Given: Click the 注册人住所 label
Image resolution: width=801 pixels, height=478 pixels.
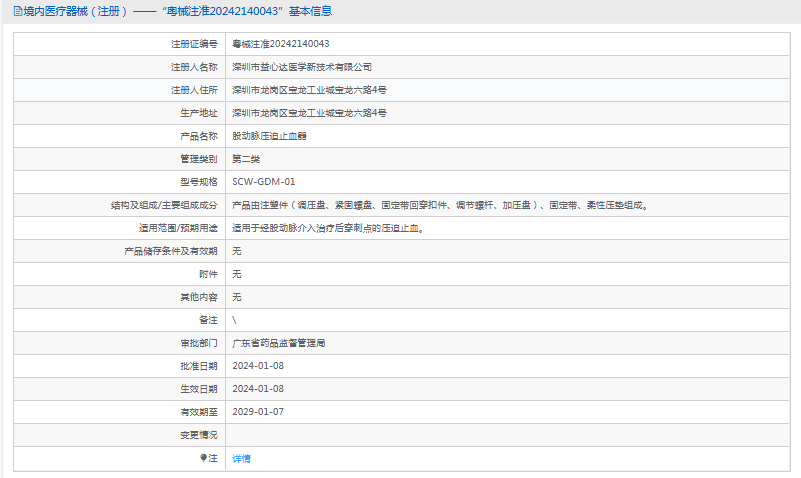Looking at the screenshot, I should pos(194,90).
